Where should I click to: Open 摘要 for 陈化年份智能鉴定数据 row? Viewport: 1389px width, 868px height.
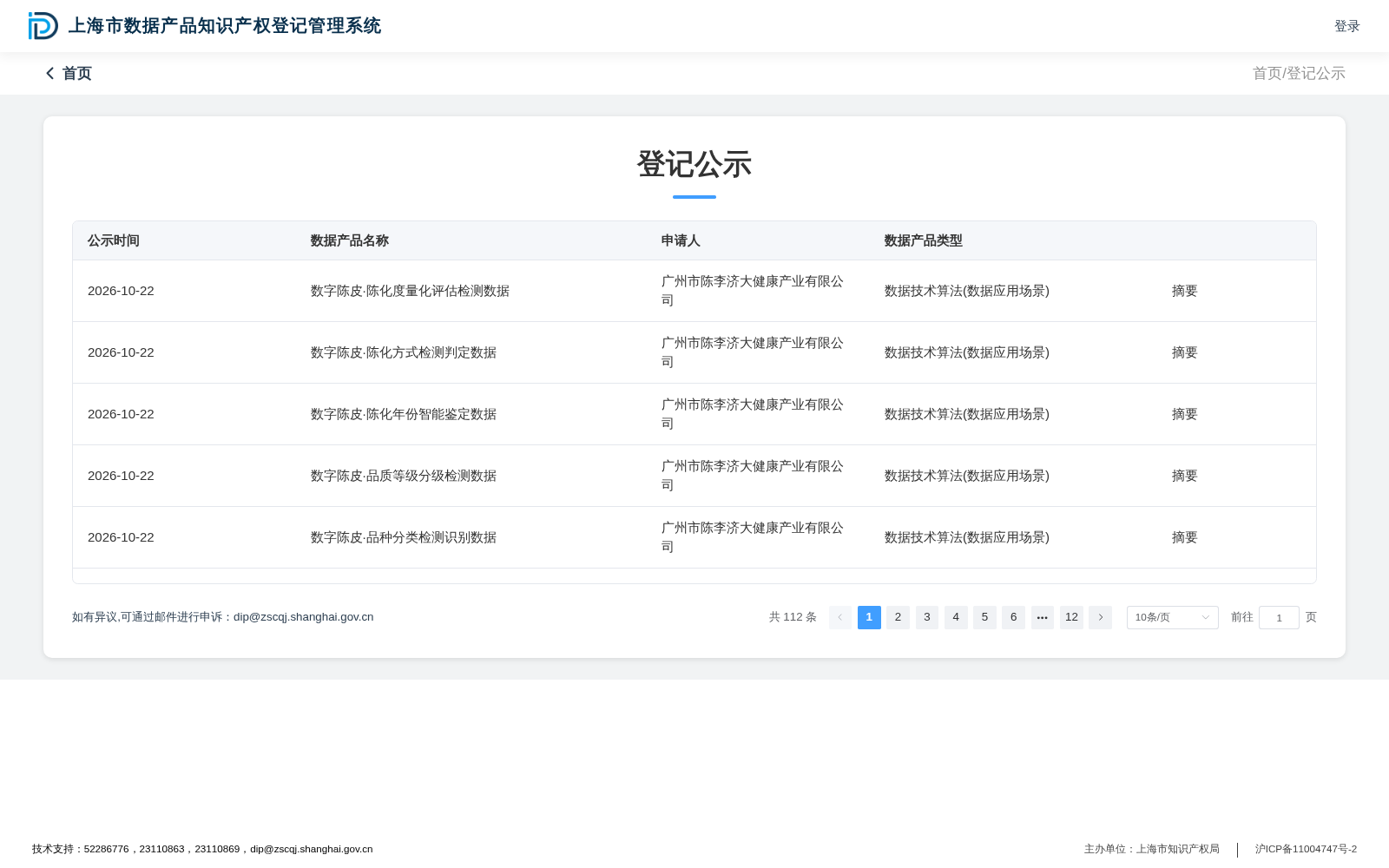(1184, 414)
